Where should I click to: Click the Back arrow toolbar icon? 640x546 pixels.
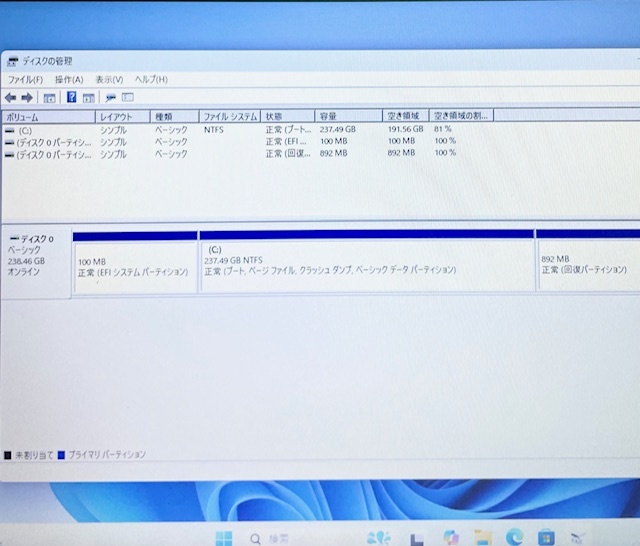(11, 98)
